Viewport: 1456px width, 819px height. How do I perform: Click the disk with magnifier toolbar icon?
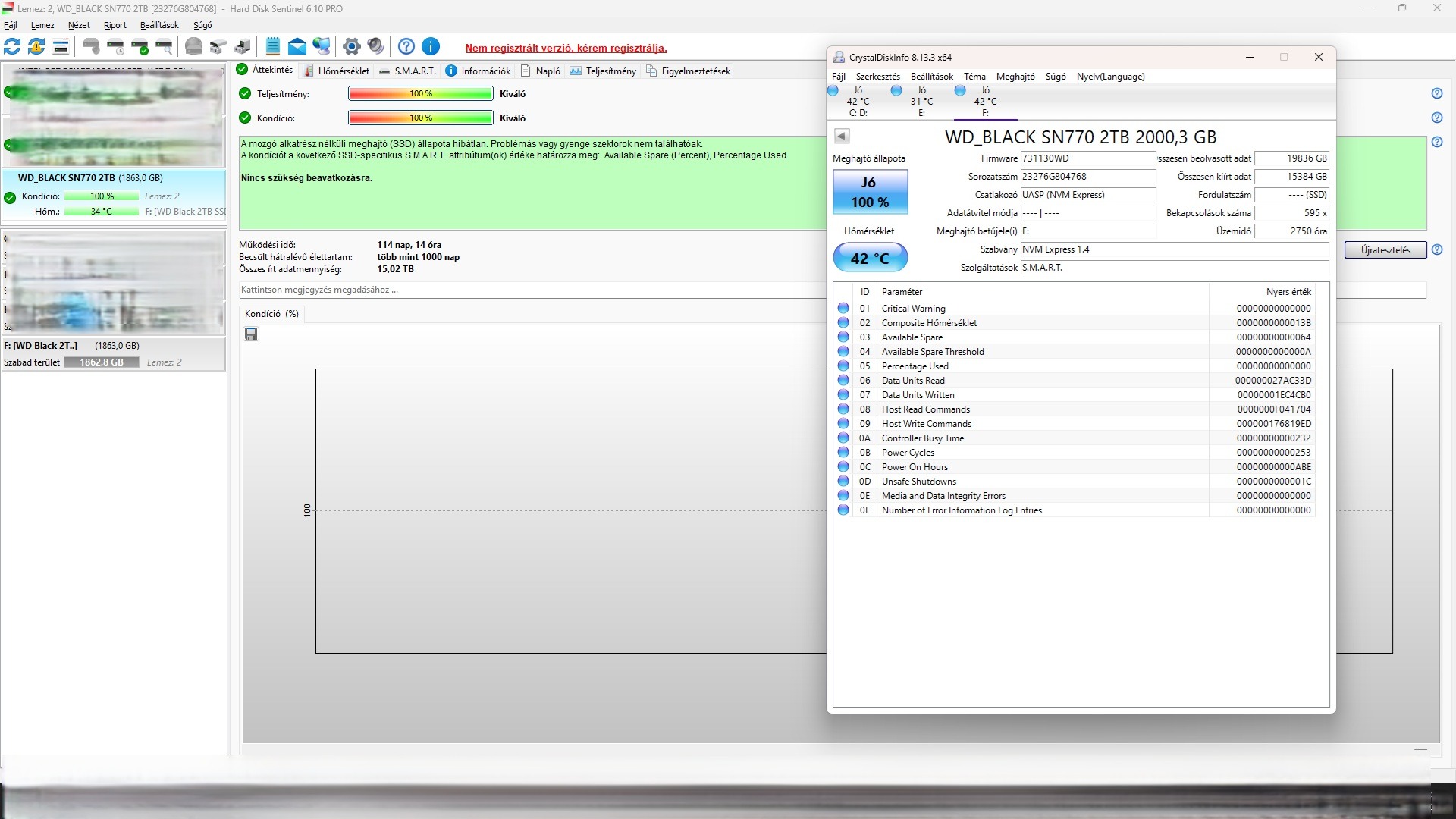[165, 47]
